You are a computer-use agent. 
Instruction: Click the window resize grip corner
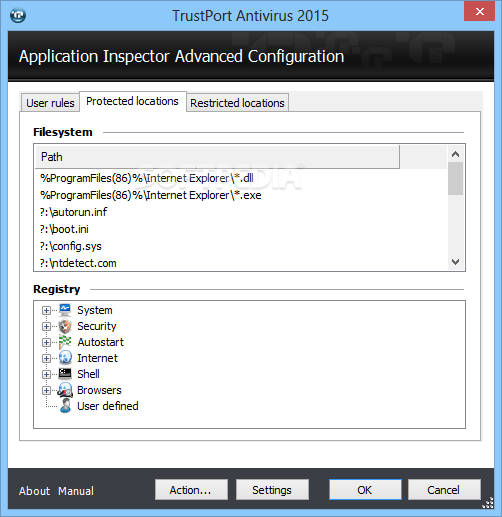click(488, 503)
